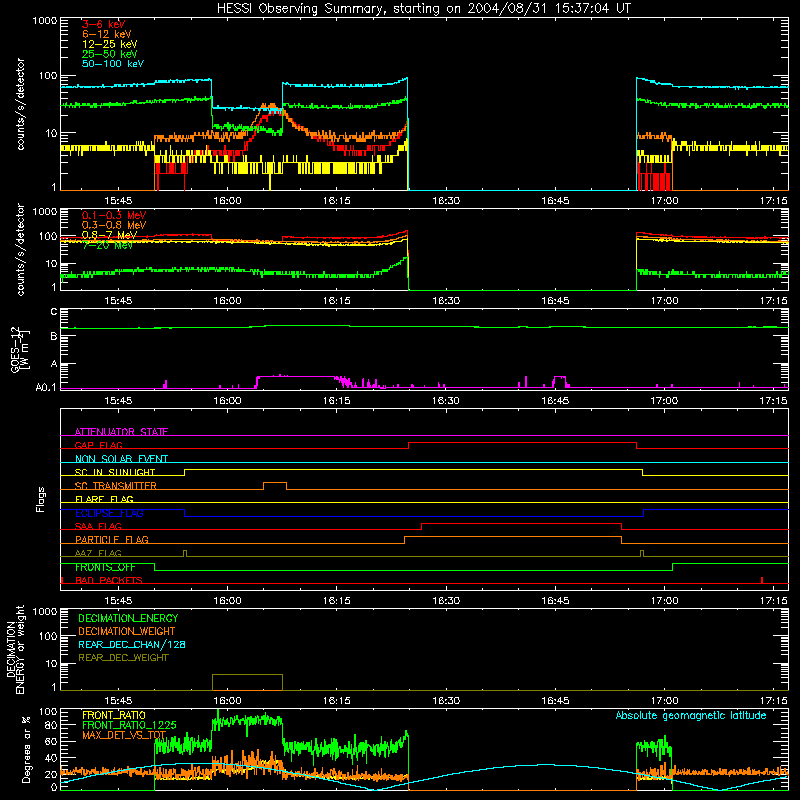Select the AAZ_FLAG label

point(98,553)
